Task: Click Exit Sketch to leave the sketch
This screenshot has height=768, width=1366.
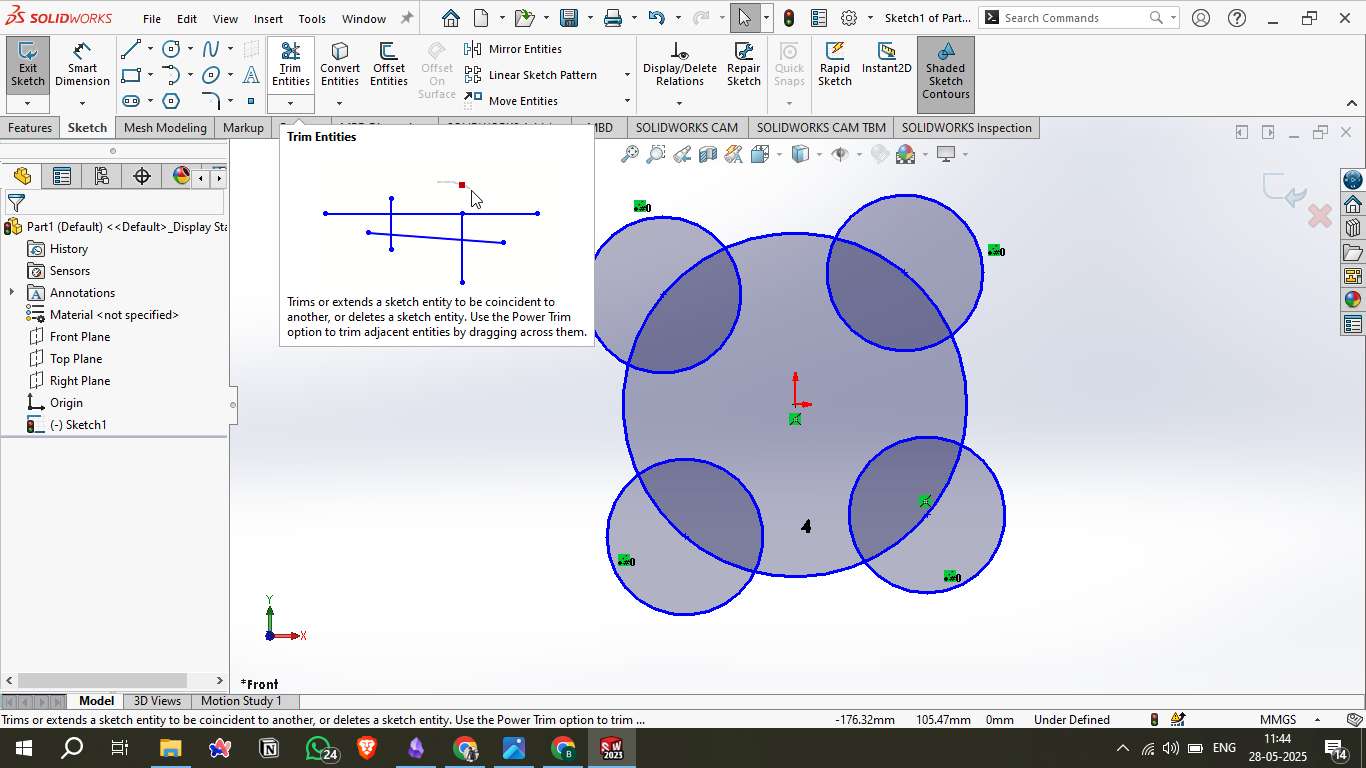Action: click(x=27, y=65)
